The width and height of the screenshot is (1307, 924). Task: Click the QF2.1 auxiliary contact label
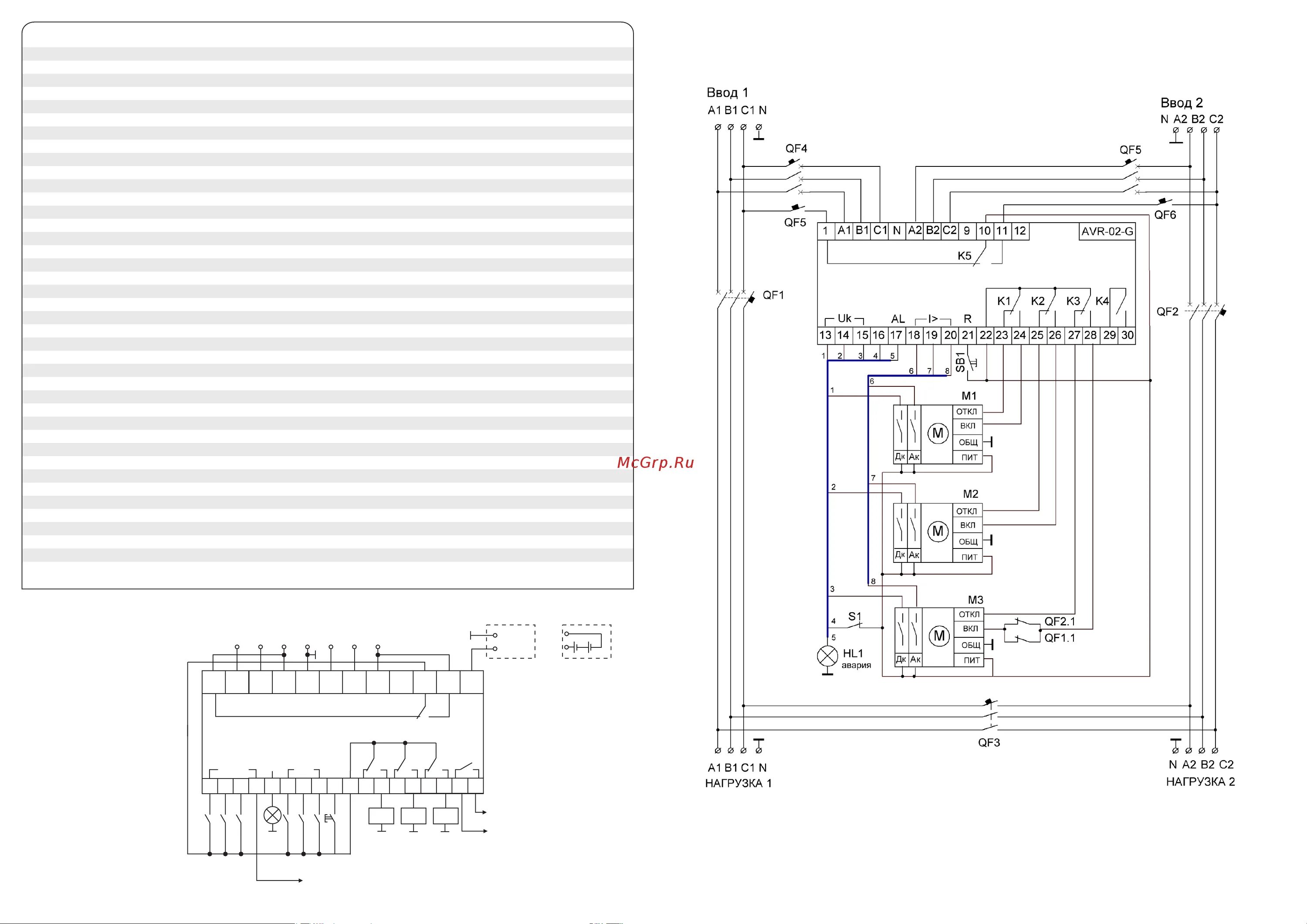coord(1060,621)
